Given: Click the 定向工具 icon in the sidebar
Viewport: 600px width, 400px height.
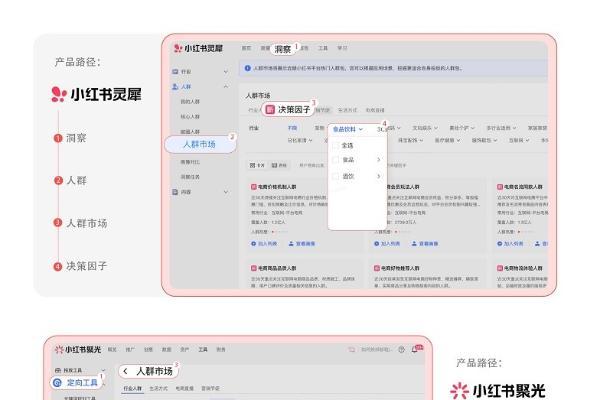Looking at the screenshot, I should point(57,382).
